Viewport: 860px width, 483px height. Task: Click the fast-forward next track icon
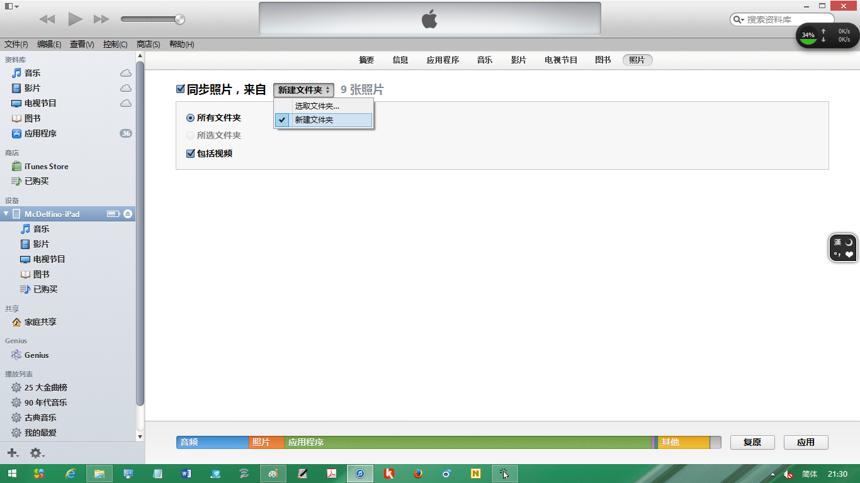(101, 19)
